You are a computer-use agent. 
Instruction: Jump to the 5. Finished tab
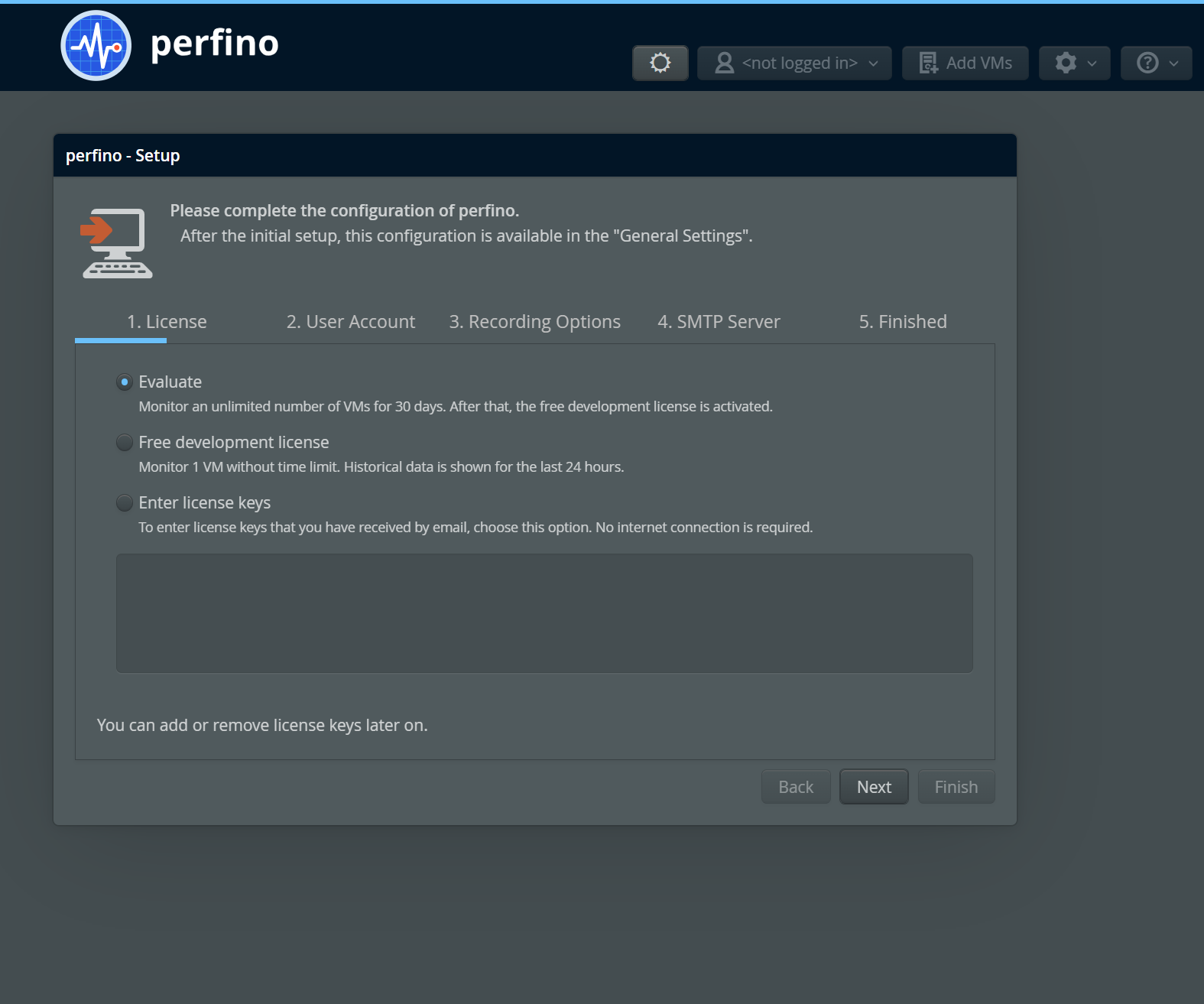(903, 322)
